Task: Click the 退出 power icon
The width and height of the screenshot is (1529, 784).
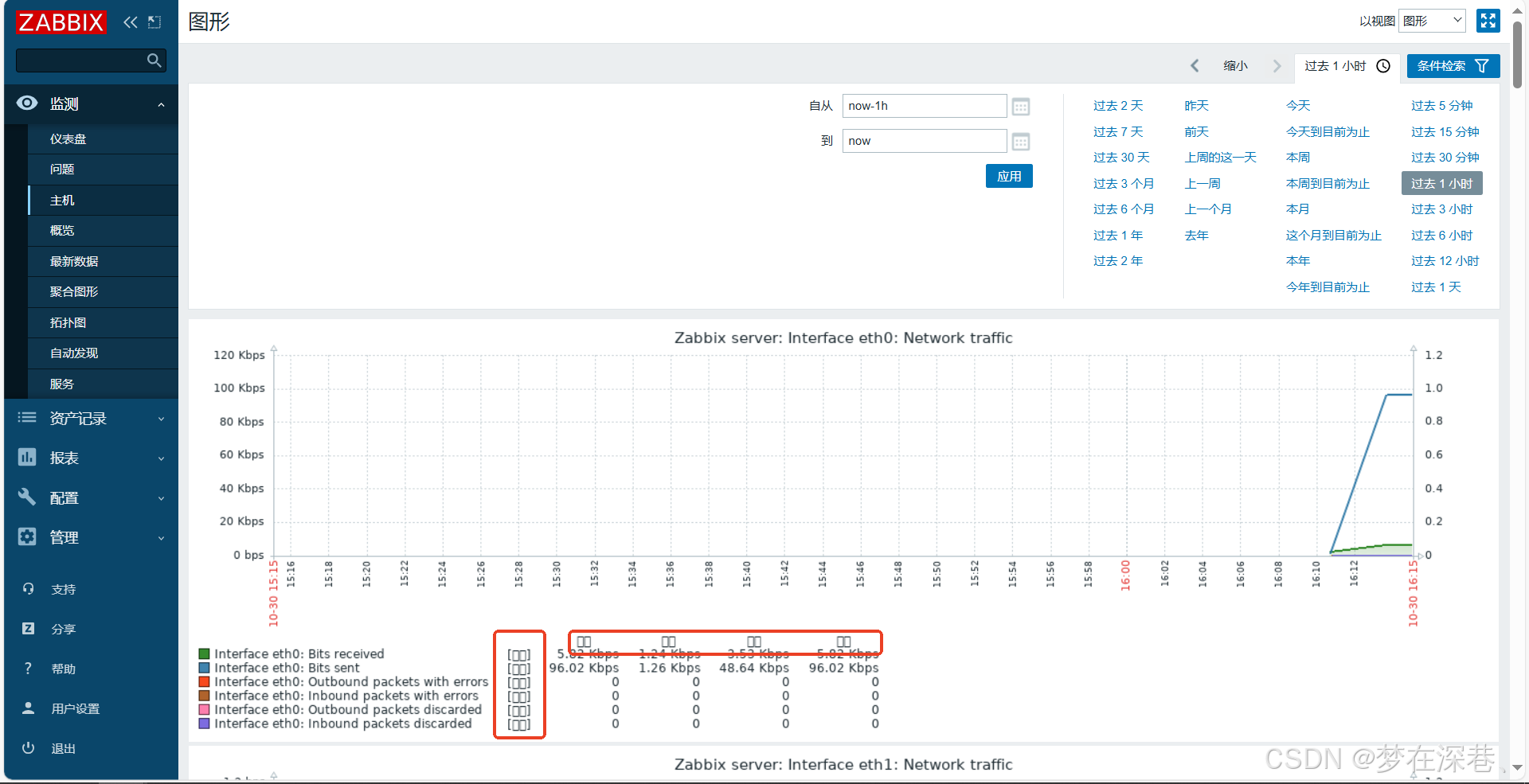Action: coord(29,748)
